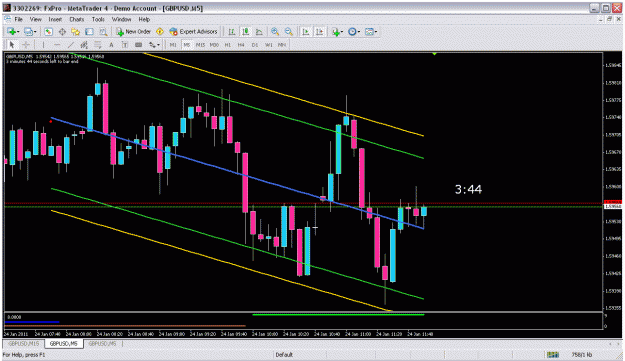The width and height of the screenshot is (625, 361).
Task: Select the horizontal line drawing tool
Action: tap(57, 45)
